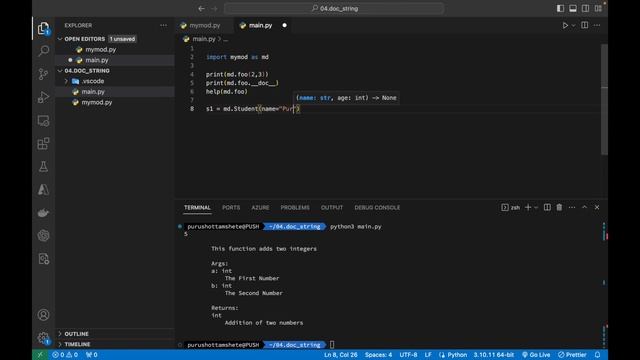
Task: Open the new terminal profile dropdown arrow
Action: [536, 207]
